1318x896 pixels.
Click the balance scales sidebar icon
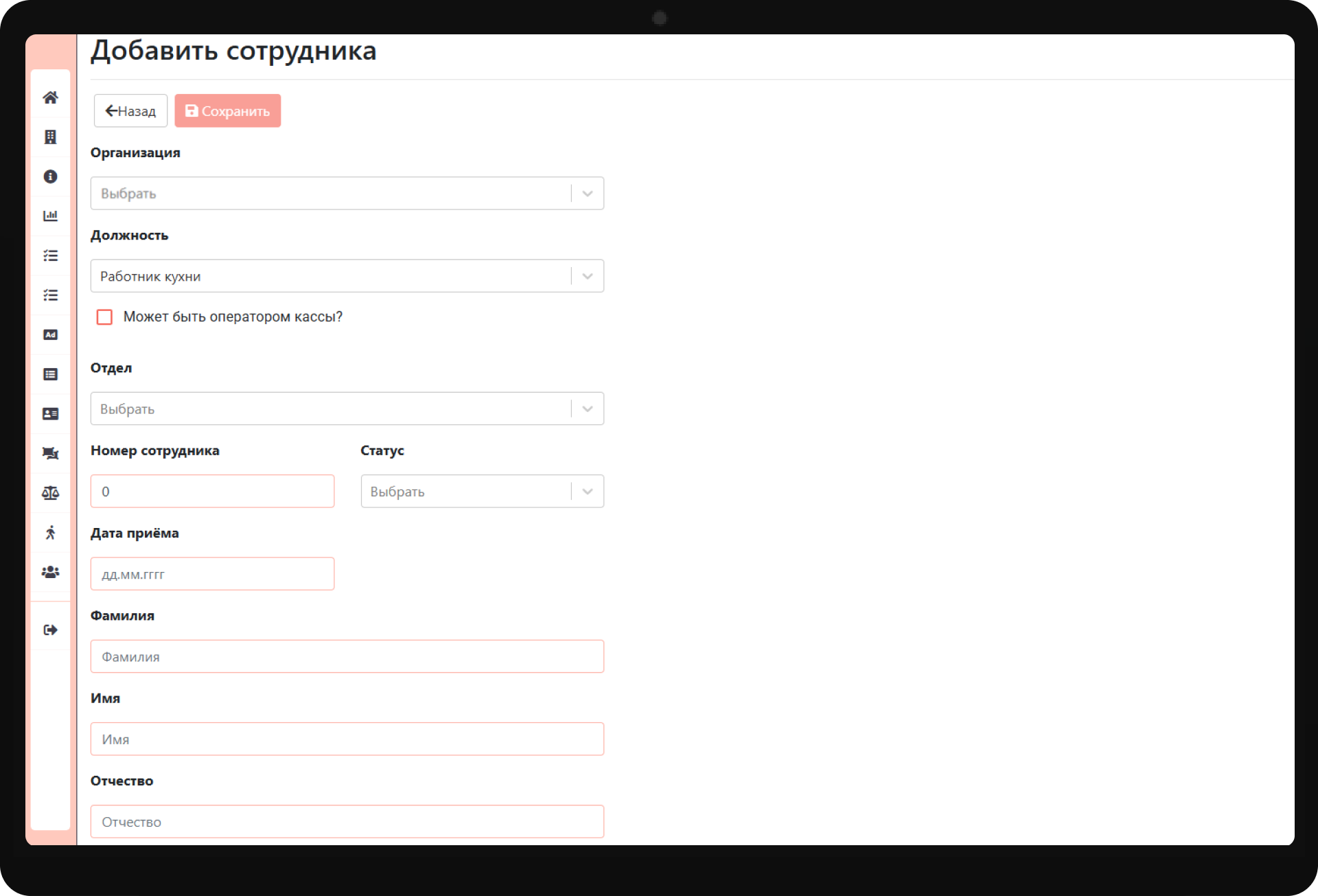click(50, 493)
